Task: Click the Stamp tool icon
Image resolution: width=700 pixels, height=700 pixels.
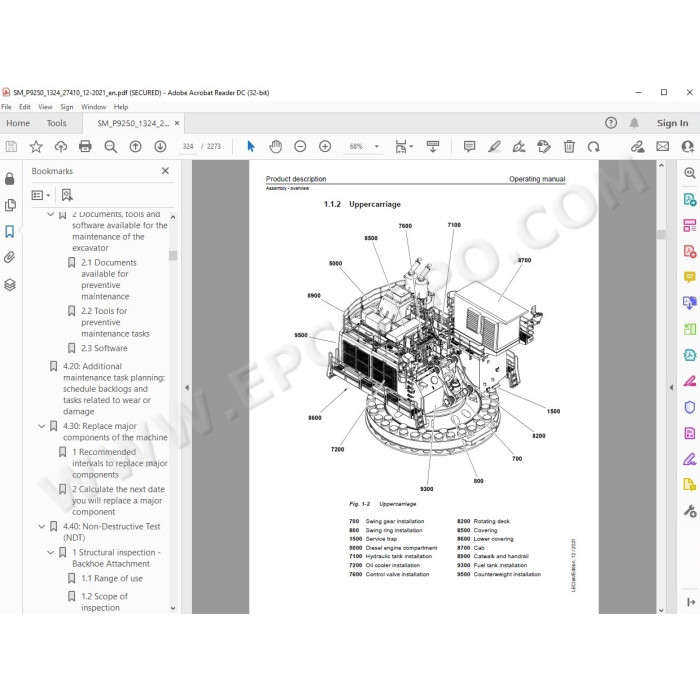Action: (x=544, y=146)
